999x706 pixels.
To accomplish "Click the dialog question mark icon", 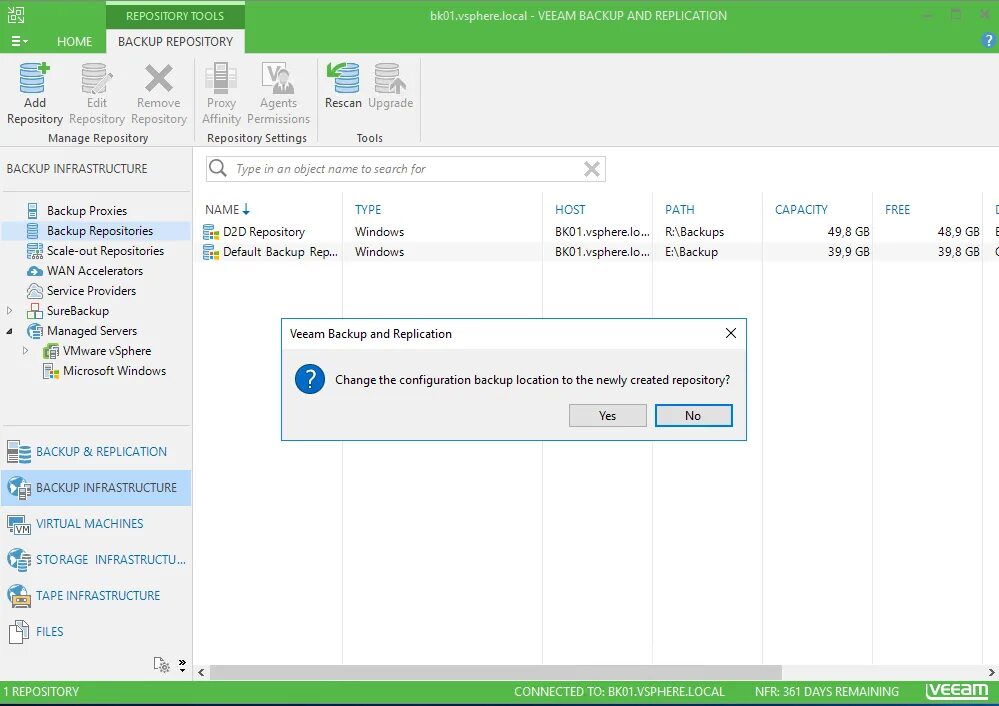I will pyautogui.click(x=310, y=379).
